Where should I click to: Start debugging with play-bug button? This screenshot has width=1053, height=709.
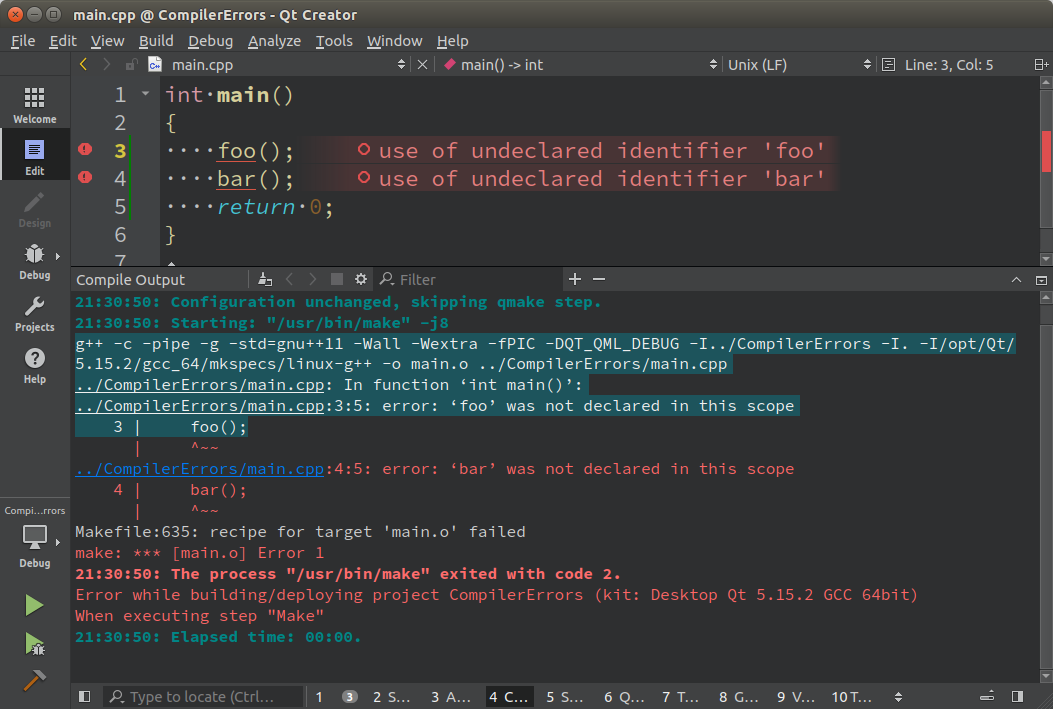[34, 643]
